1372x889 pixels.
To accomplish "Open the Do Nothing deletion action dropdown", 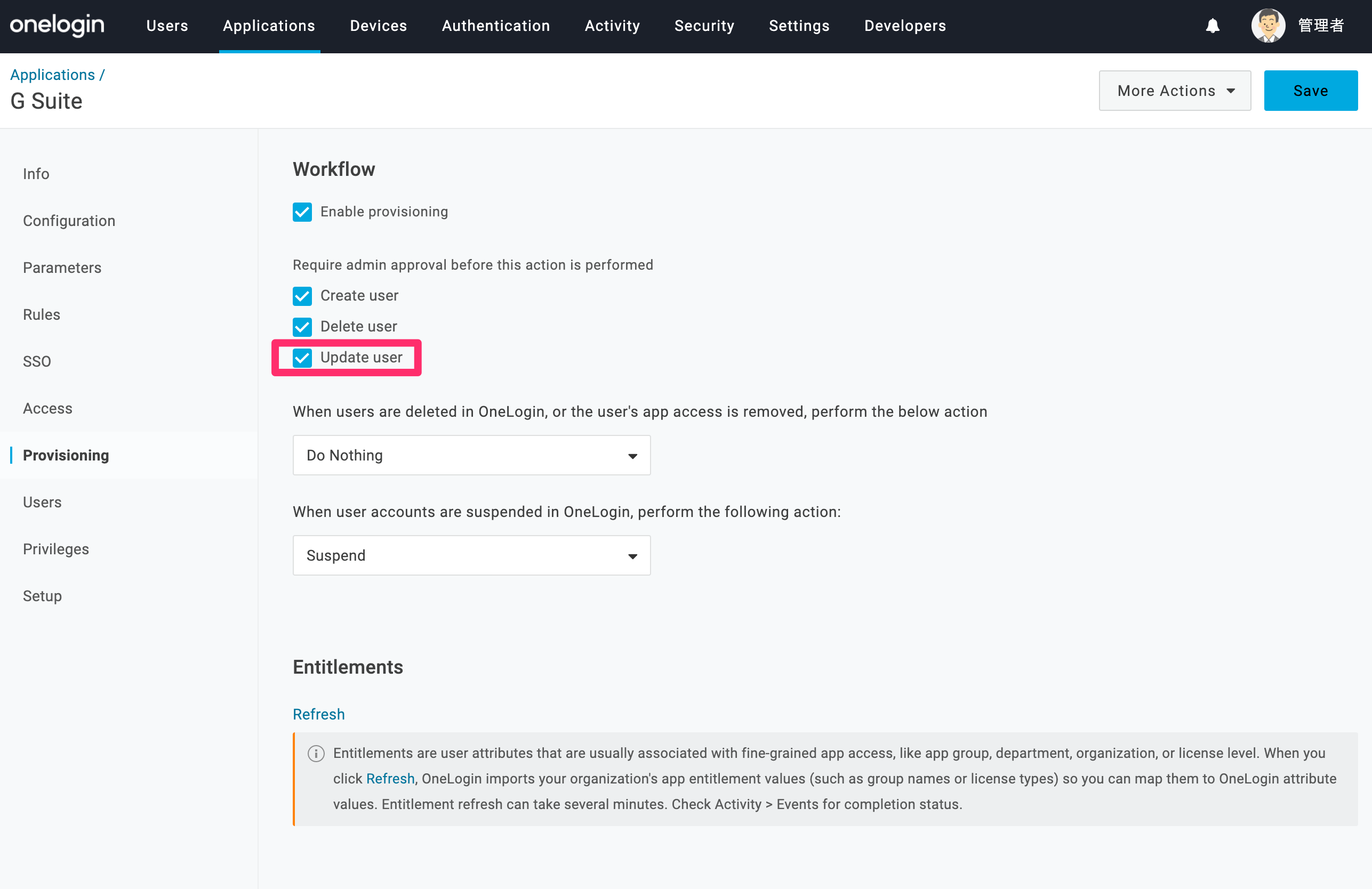I will click(x=471, y=455).
